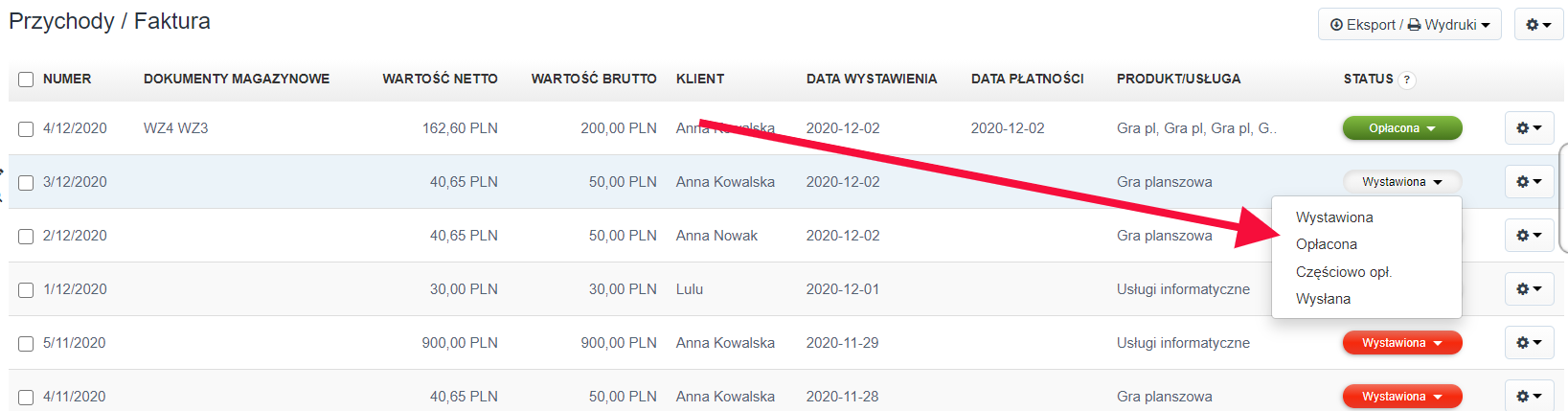Select Opłacona in the status menu
The width and height of the screenshot is (1568, 411).
point(1327,244)
